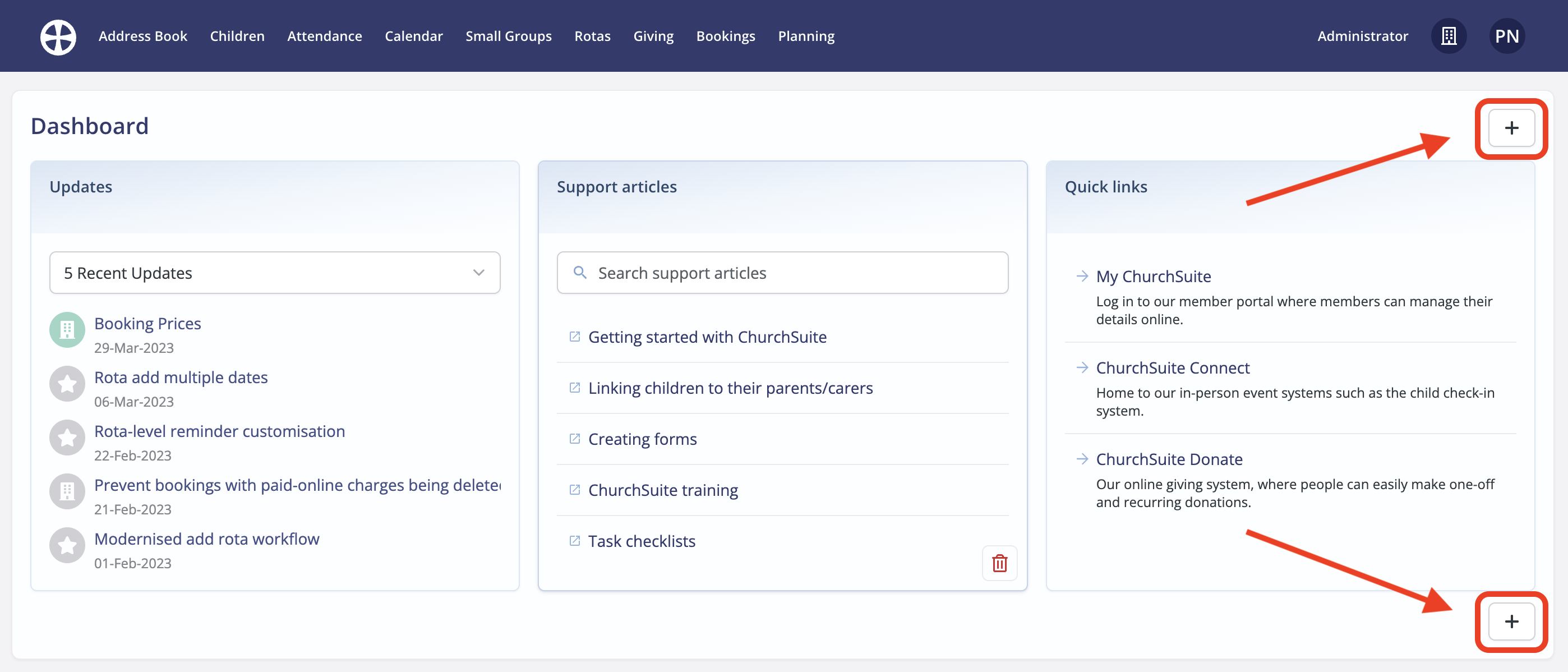Click the bottom plus add-widget button
Image resolution: width=1568 pixels, height=672 pixels.
tap(1511, 622)
